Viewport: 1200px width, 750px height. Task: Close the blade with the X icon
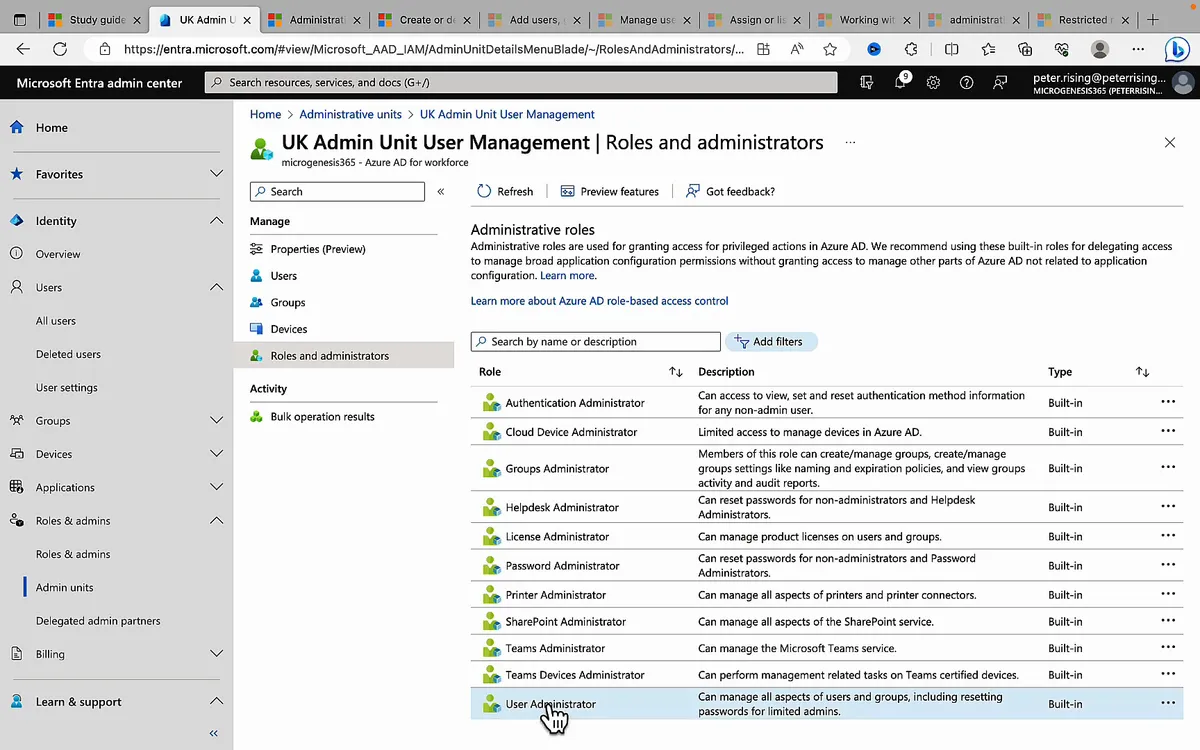coord(1170,143)
